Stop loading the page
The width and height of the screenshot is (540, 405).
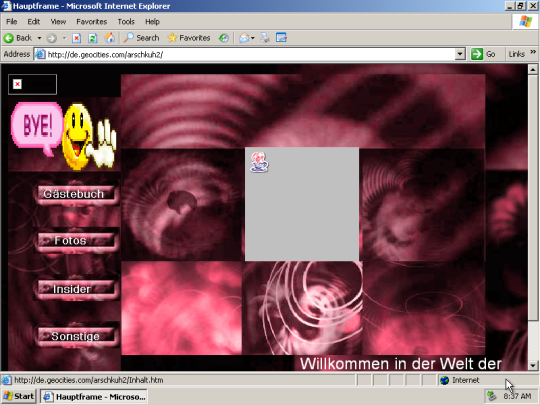pyautogui.click(x=76, y=38)
